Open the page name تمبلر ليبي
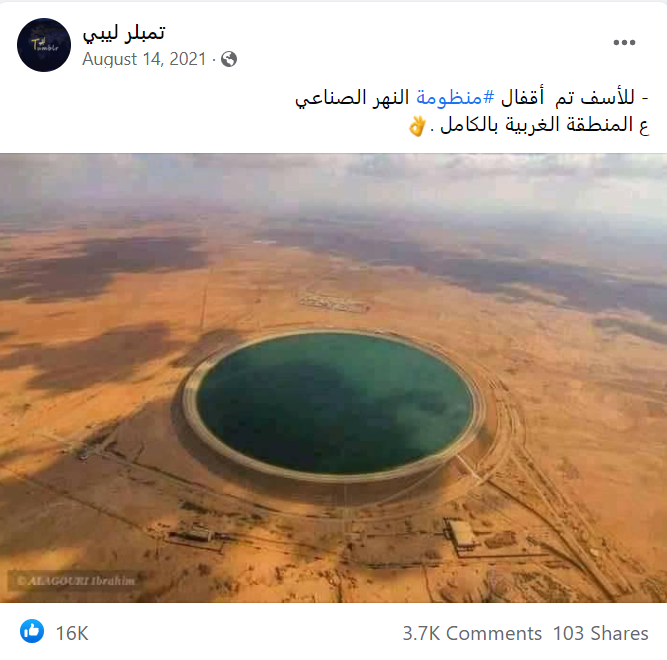This screenshot has width=667, height=660. 123,33
